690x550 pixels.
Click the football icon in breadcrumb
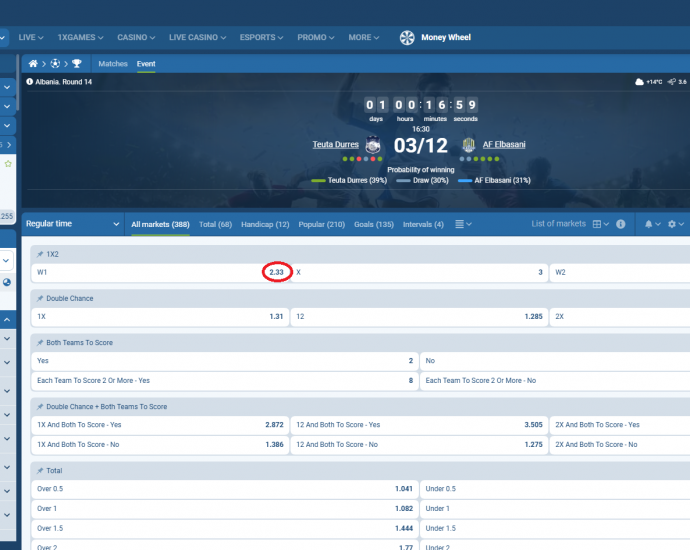click(x=54, y=63)
